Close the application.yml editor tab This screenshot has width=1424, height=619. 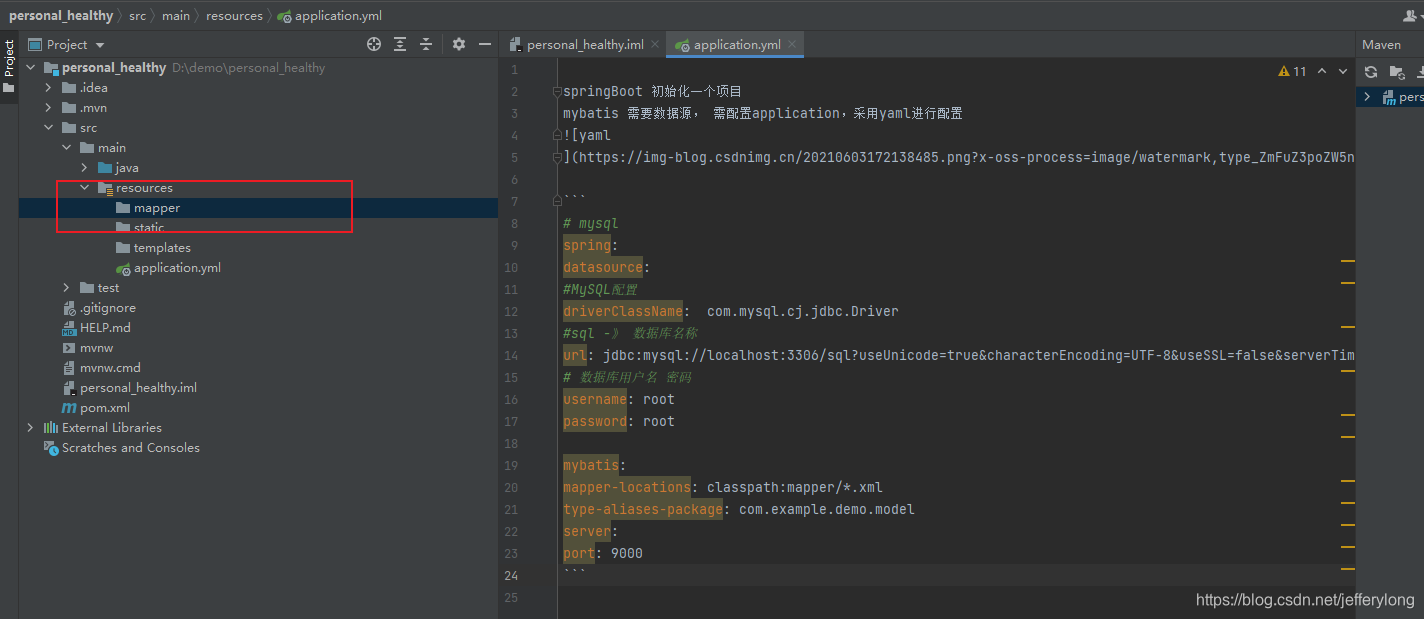792,44
